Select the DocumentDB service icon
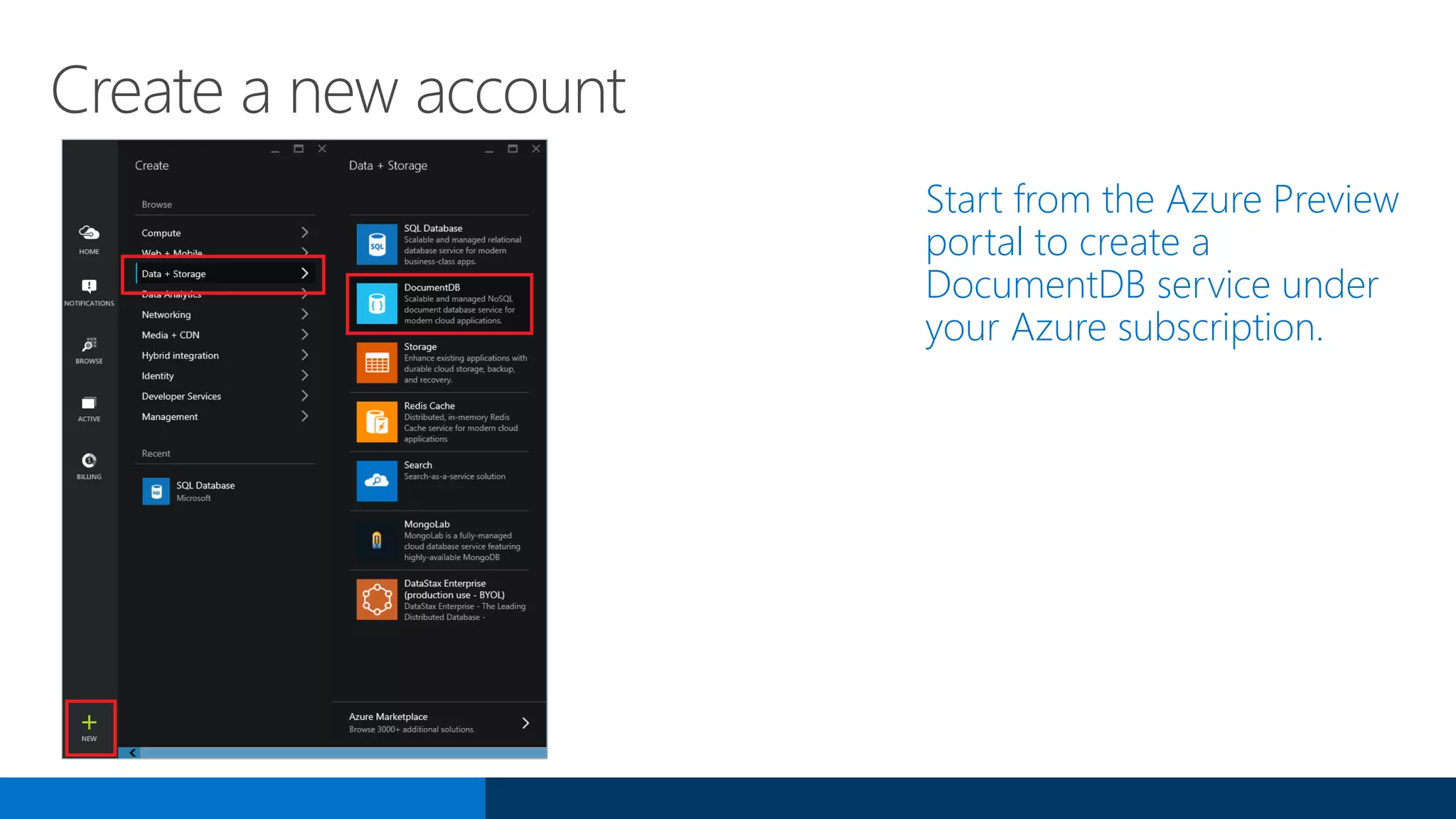Screen dimensions: 1456x819 [x=377, y=304]
